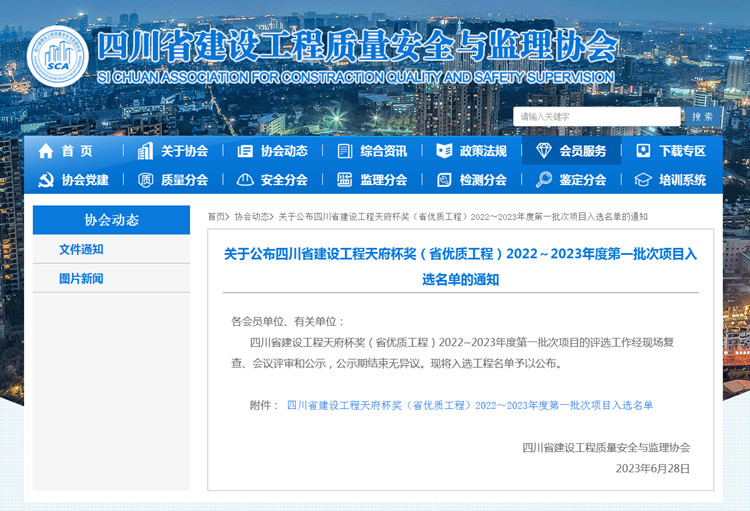Click the 培训系统 graduation cap icon
Viewport: 750px width, 511px height.
643,180
